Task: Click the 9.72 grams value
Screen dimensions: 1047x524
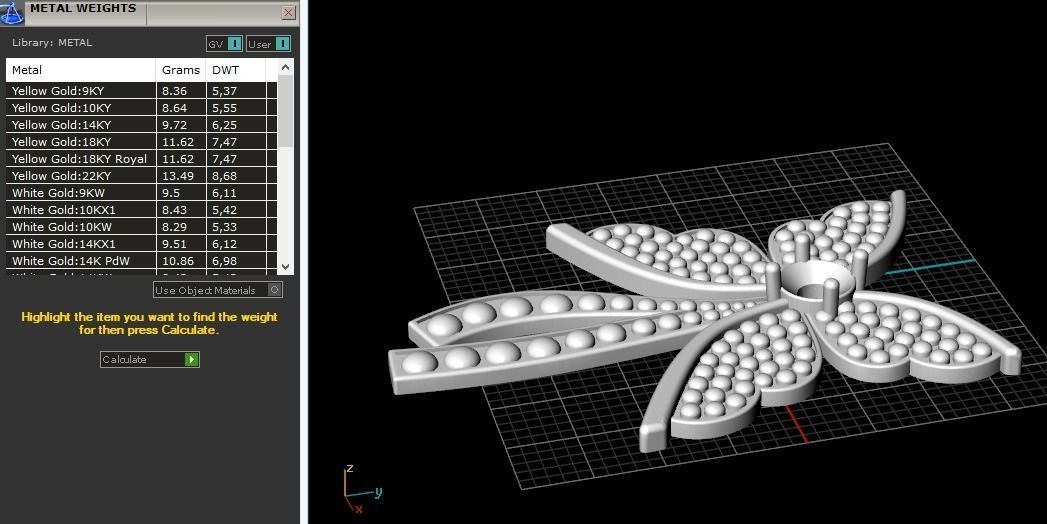Action: (x=174, y=125)
